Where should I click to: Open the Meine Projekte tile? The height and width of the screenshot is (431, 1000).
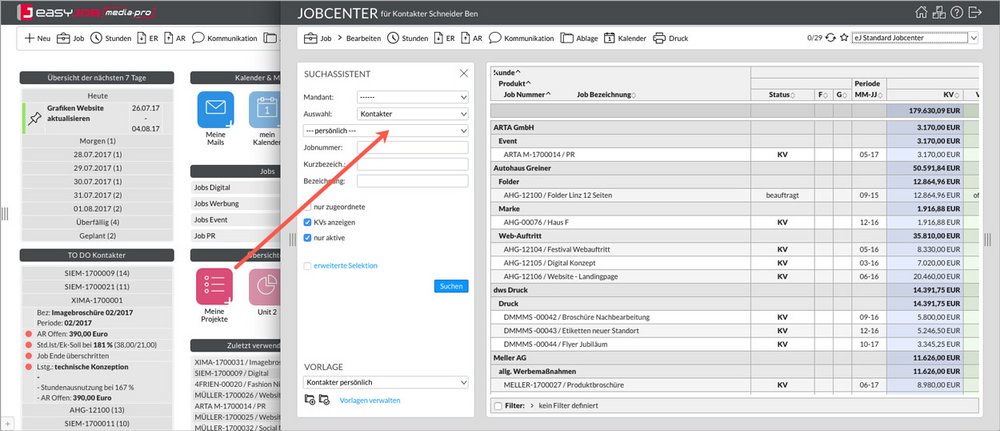coord(214,287)
